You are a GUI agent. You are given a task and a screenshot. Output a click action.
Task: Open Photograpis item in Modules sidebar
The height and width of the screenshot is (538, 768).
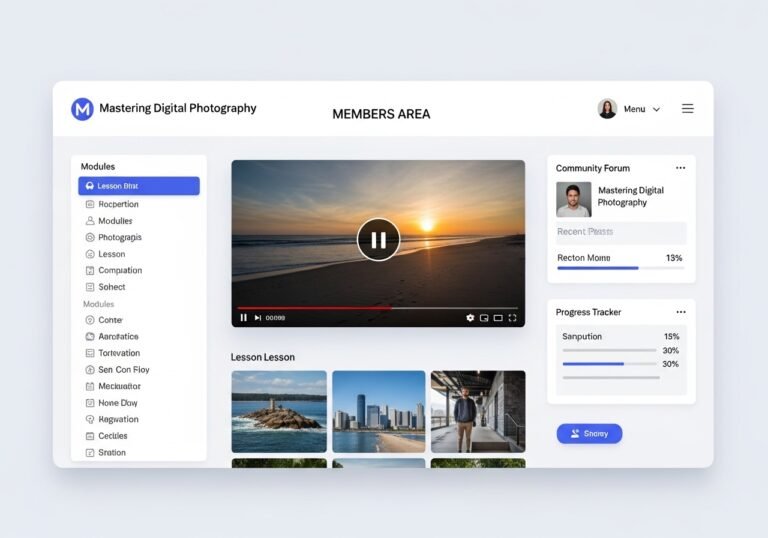click(119, 237)
